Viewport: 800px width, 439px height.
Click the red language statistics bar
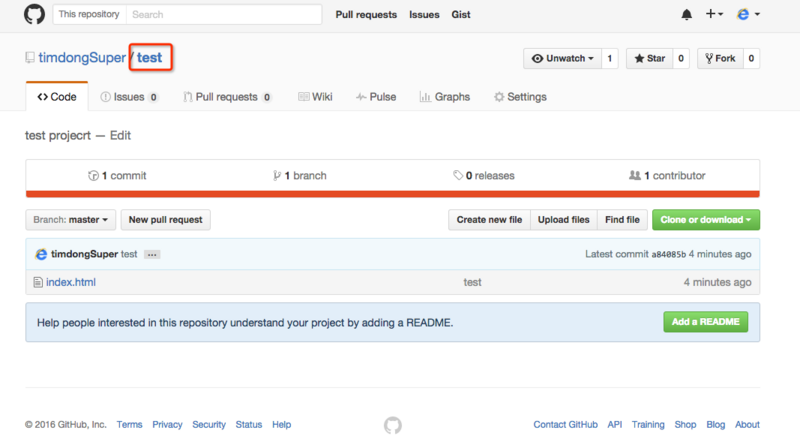click(x=393, y=194)
